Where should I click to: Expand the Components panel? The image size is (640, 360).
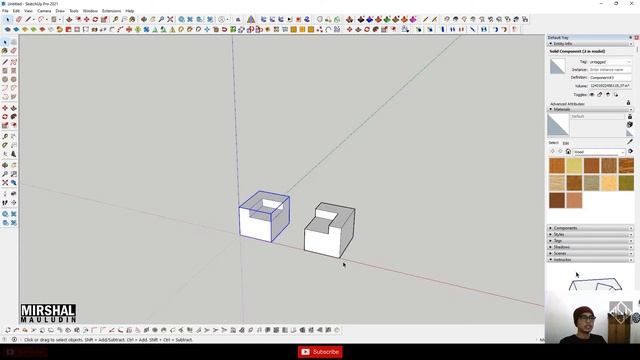coord(590,228)
